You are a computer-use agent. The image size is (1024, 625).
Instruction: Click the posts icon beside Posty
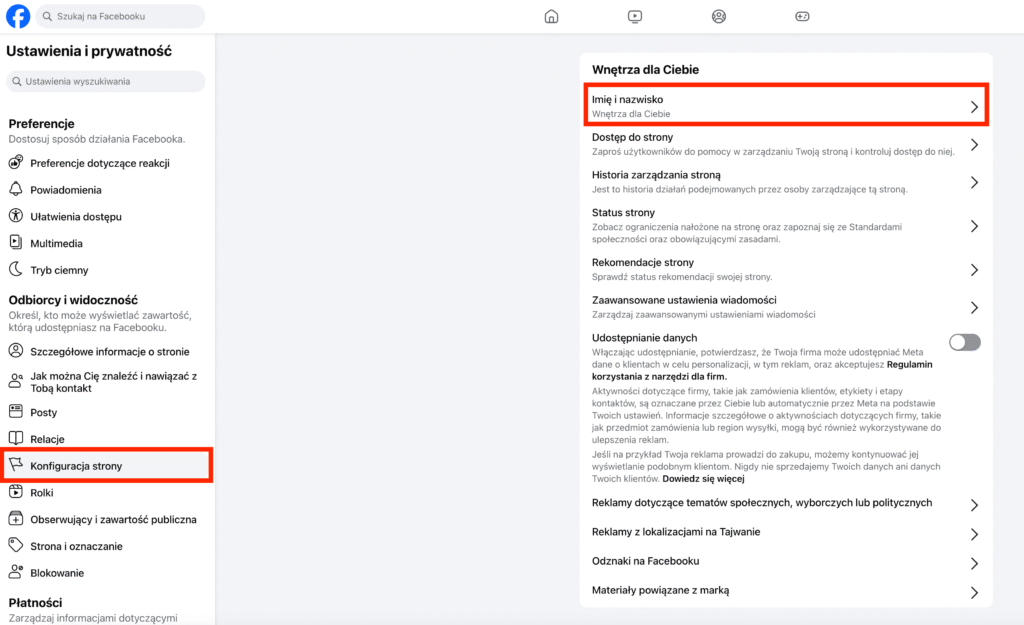point(16,411)
